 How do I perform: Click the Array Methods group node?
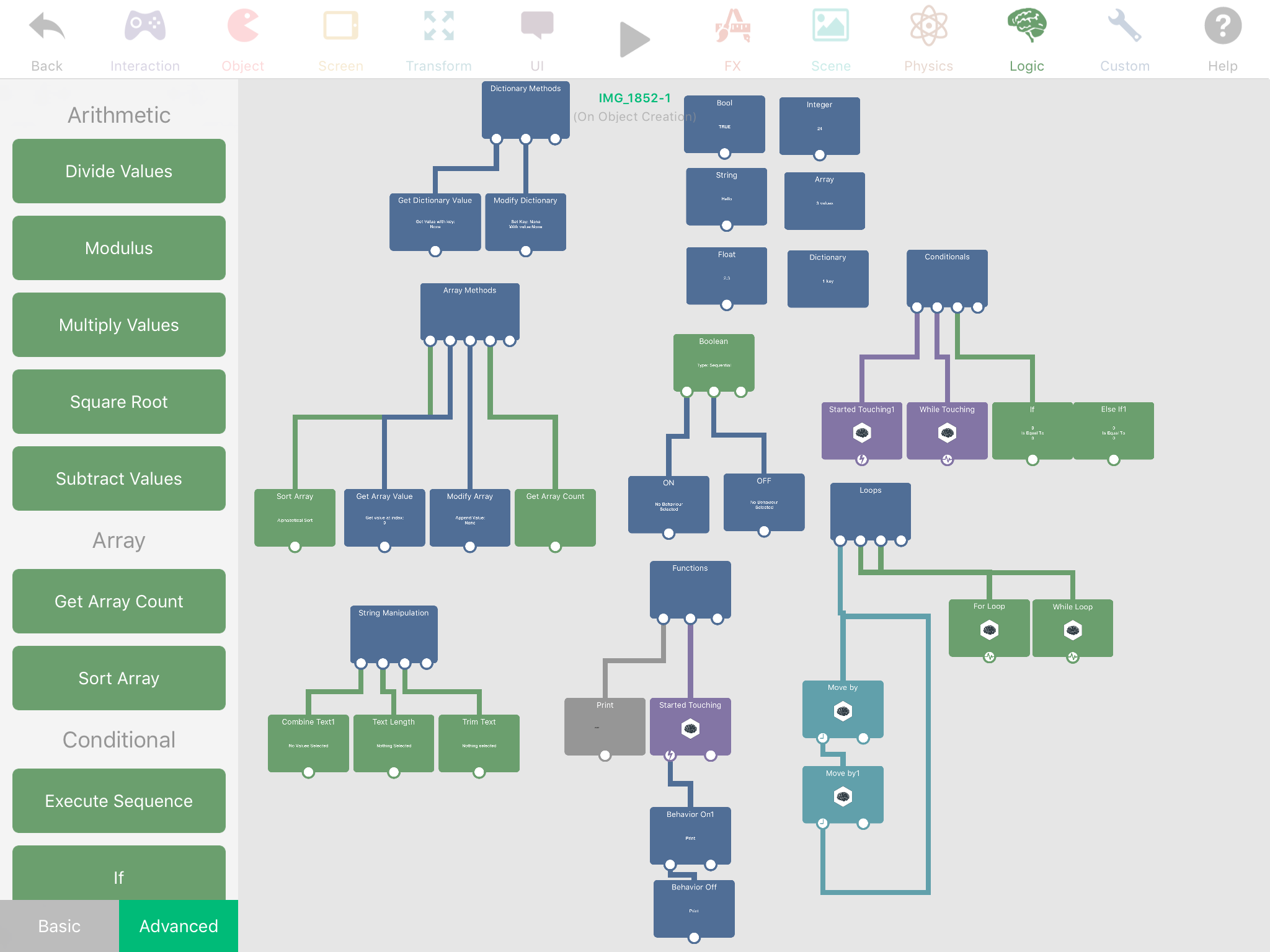click(469, 310)
